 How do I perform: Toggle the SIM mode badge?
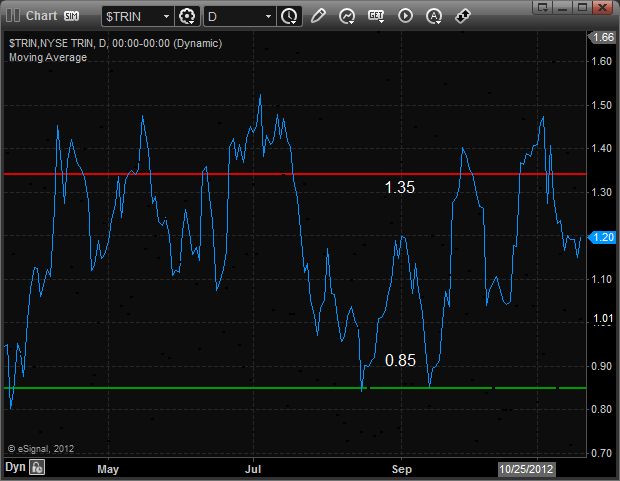tap(71, 16)
